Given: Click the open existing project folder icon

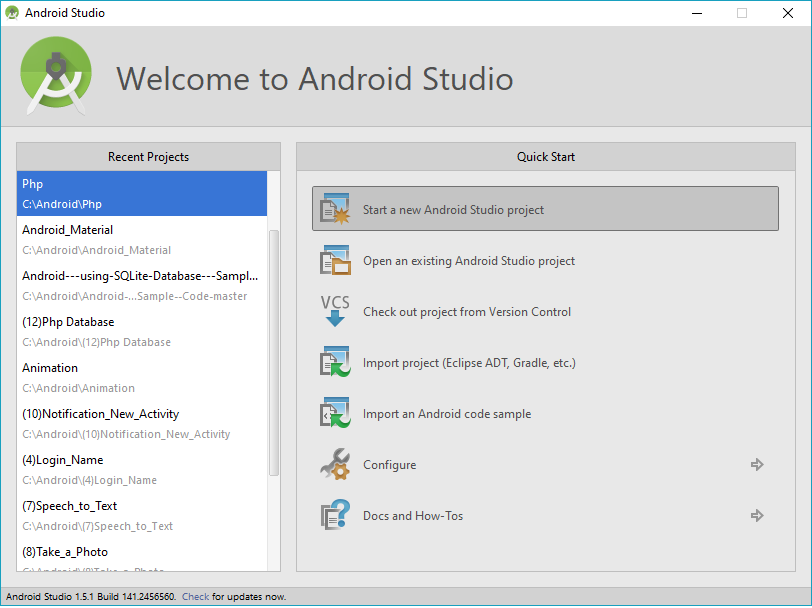Looking at the screenshot, I should click(335, 260).
